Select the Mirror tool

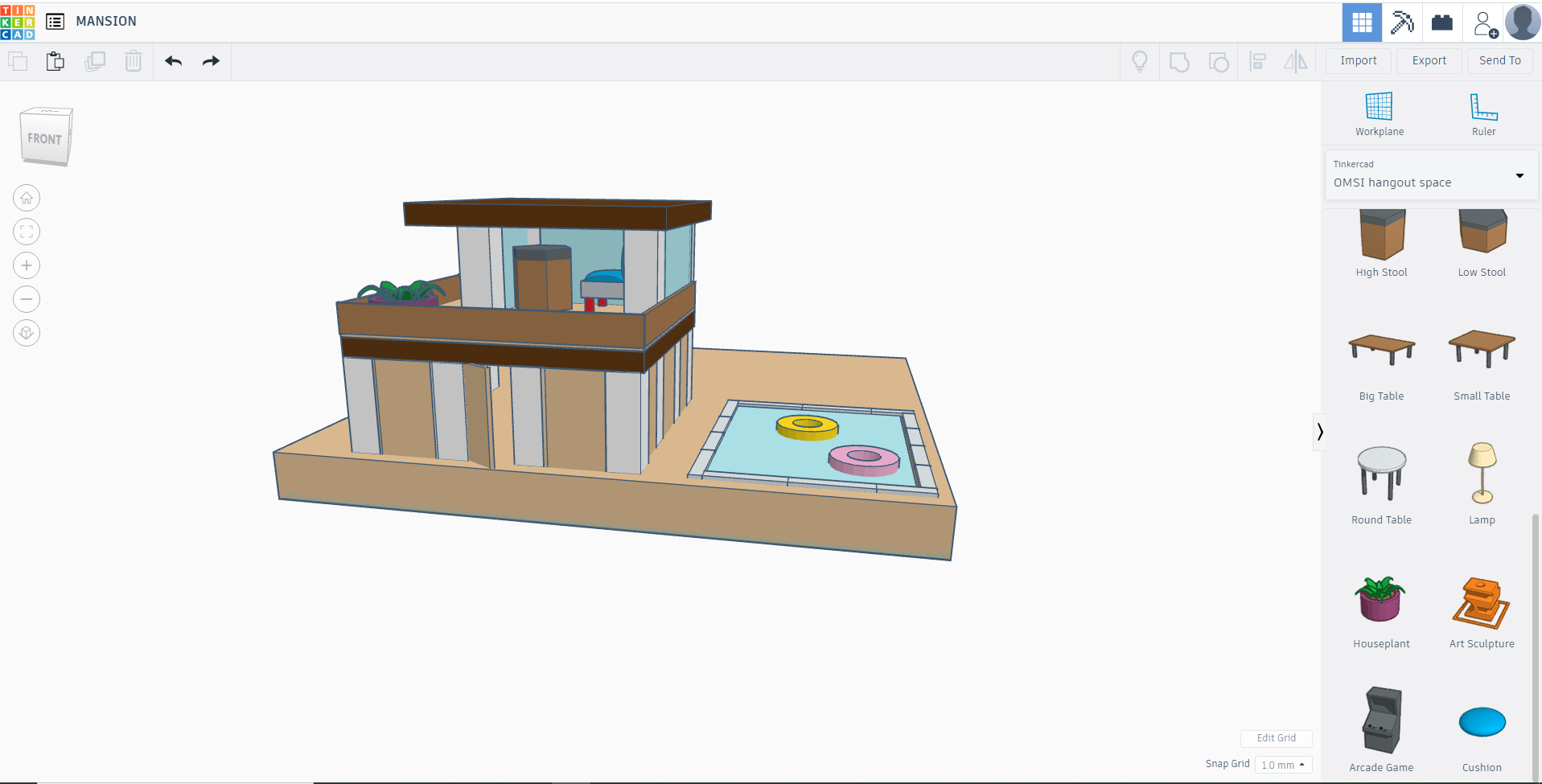(1296, 61)
